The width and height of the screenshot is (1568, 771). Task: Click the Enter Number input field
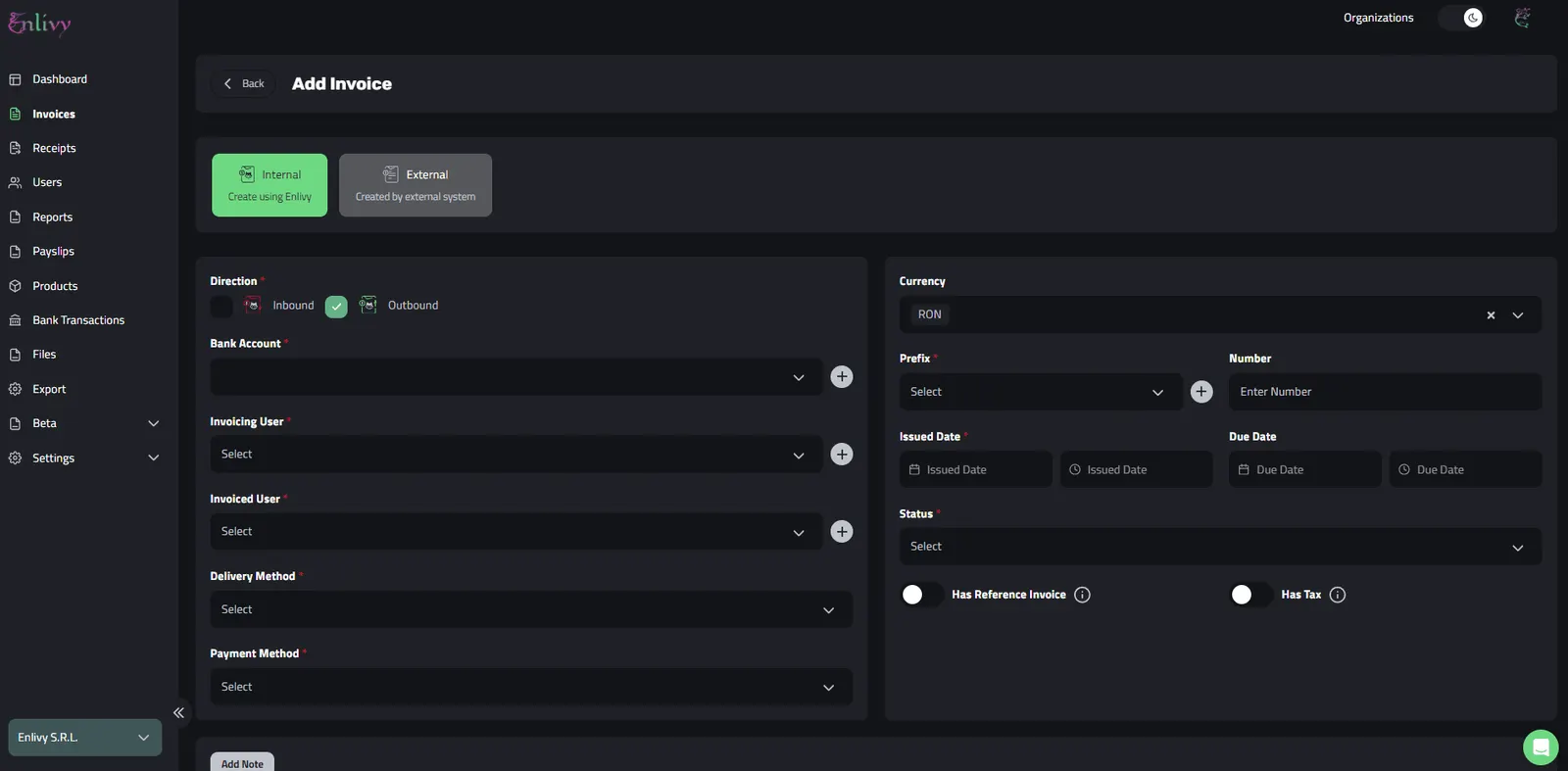[x=1385, y=392]
